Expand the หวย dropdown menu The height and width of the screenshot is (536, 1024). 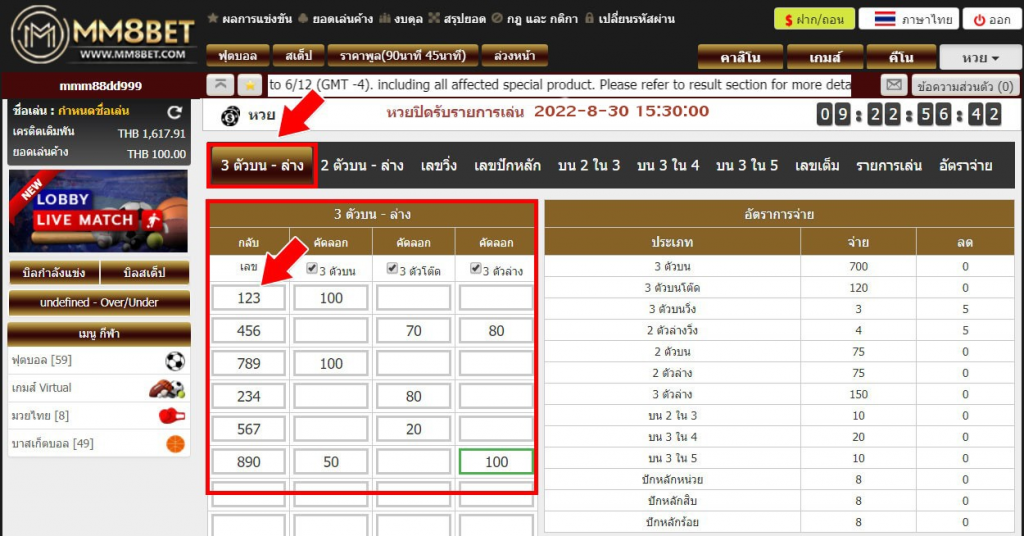pyautogui.click(x=980, y=57)
